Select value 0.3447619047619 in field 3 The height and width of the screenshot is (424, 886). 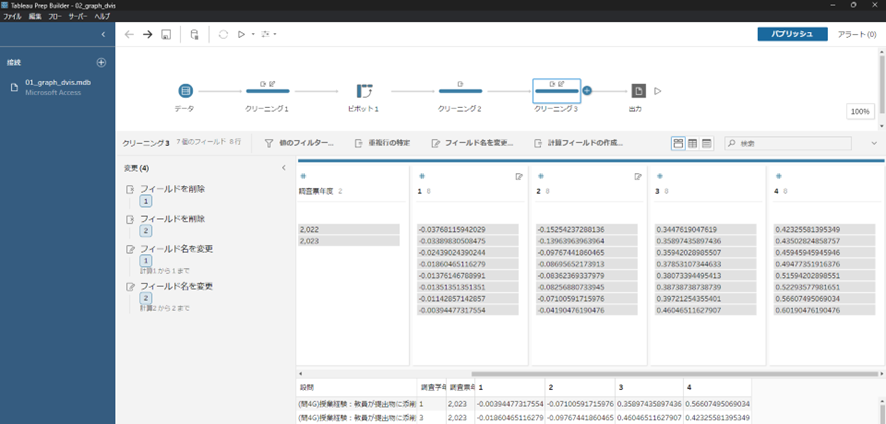point(705,230)
